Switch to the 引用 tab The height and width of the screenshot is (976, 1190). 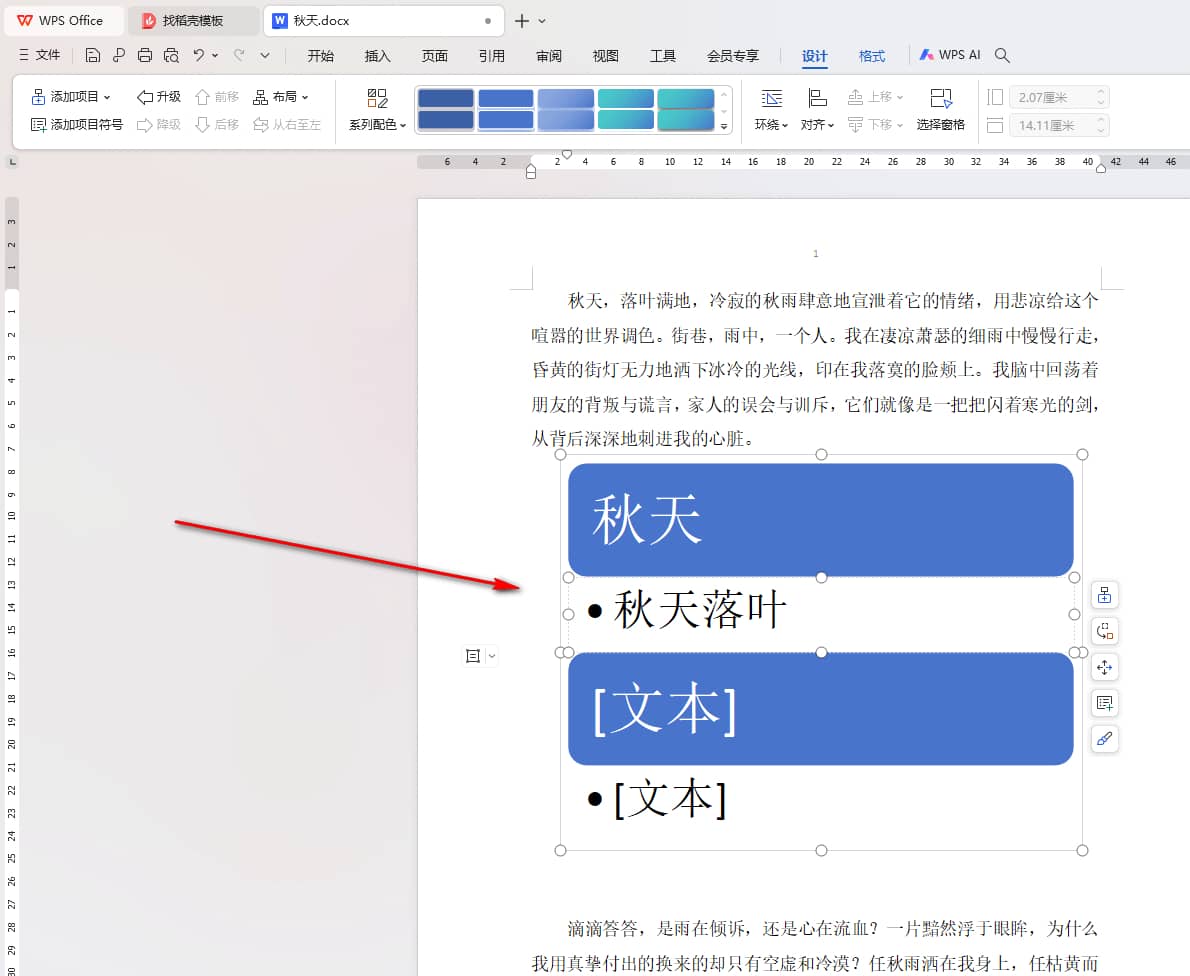pos(492,55)
